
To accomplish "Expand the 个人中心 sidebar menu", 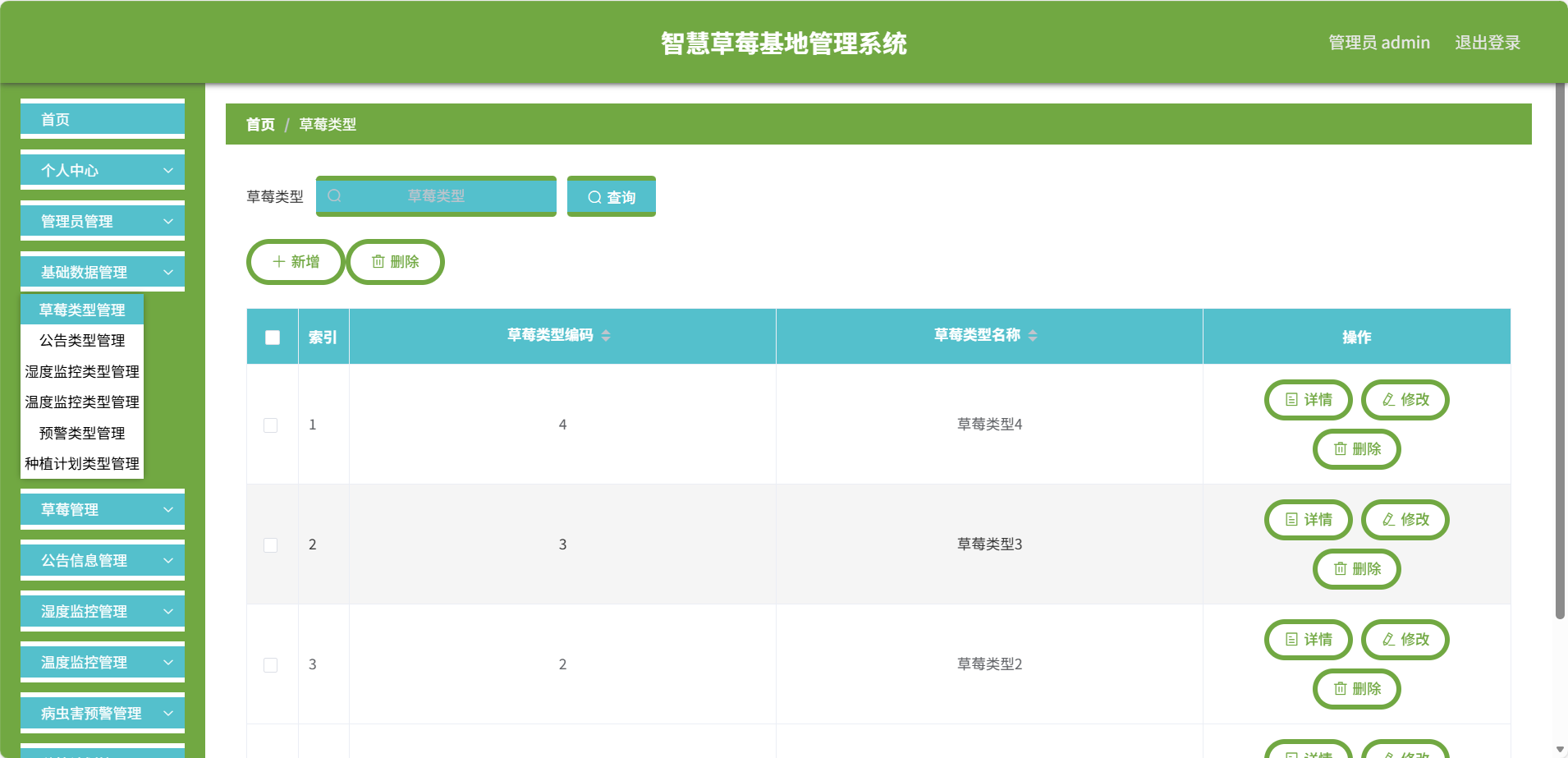I will click(x=103, y=170).
